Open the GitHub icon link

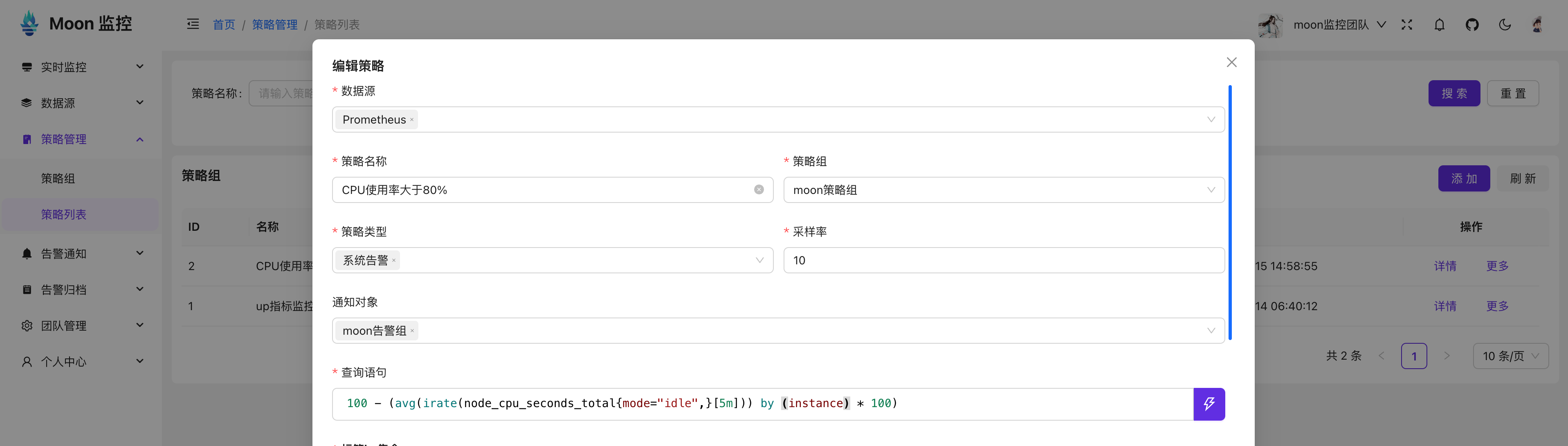[x=1472, y=25]
